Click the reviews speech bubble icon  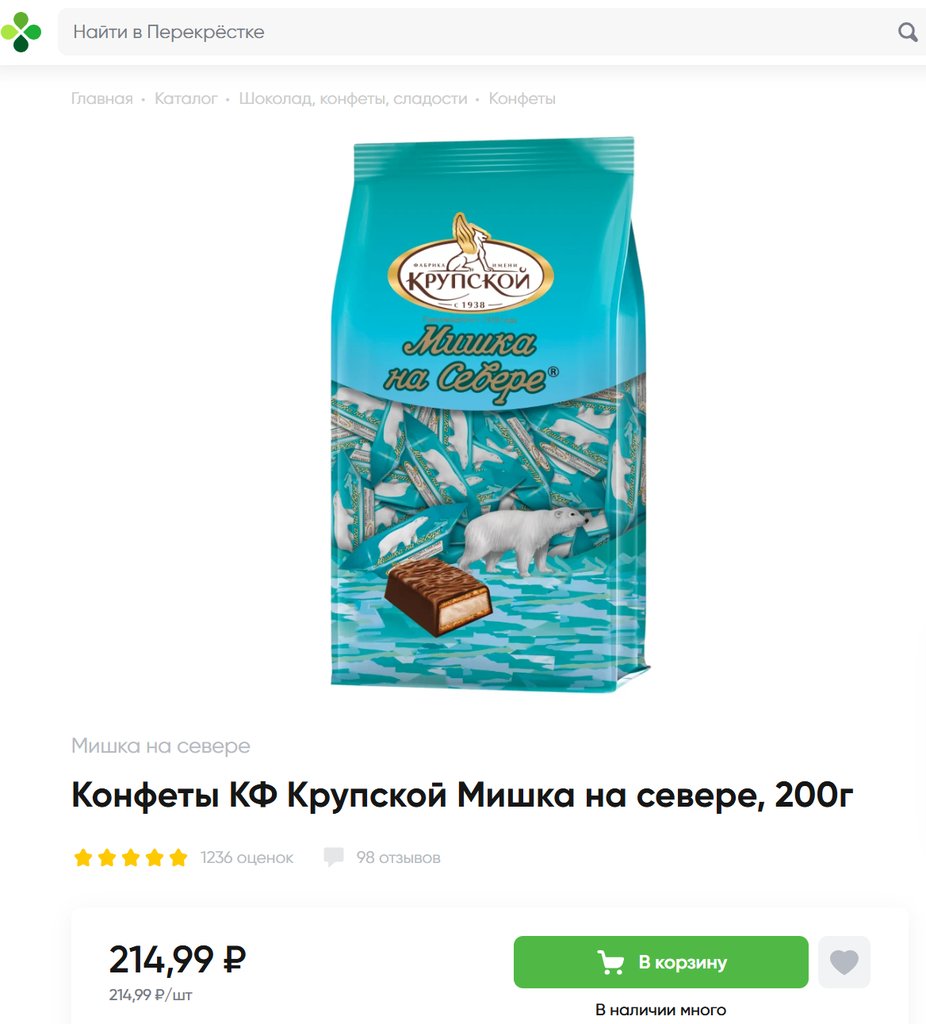pos(333,857)
